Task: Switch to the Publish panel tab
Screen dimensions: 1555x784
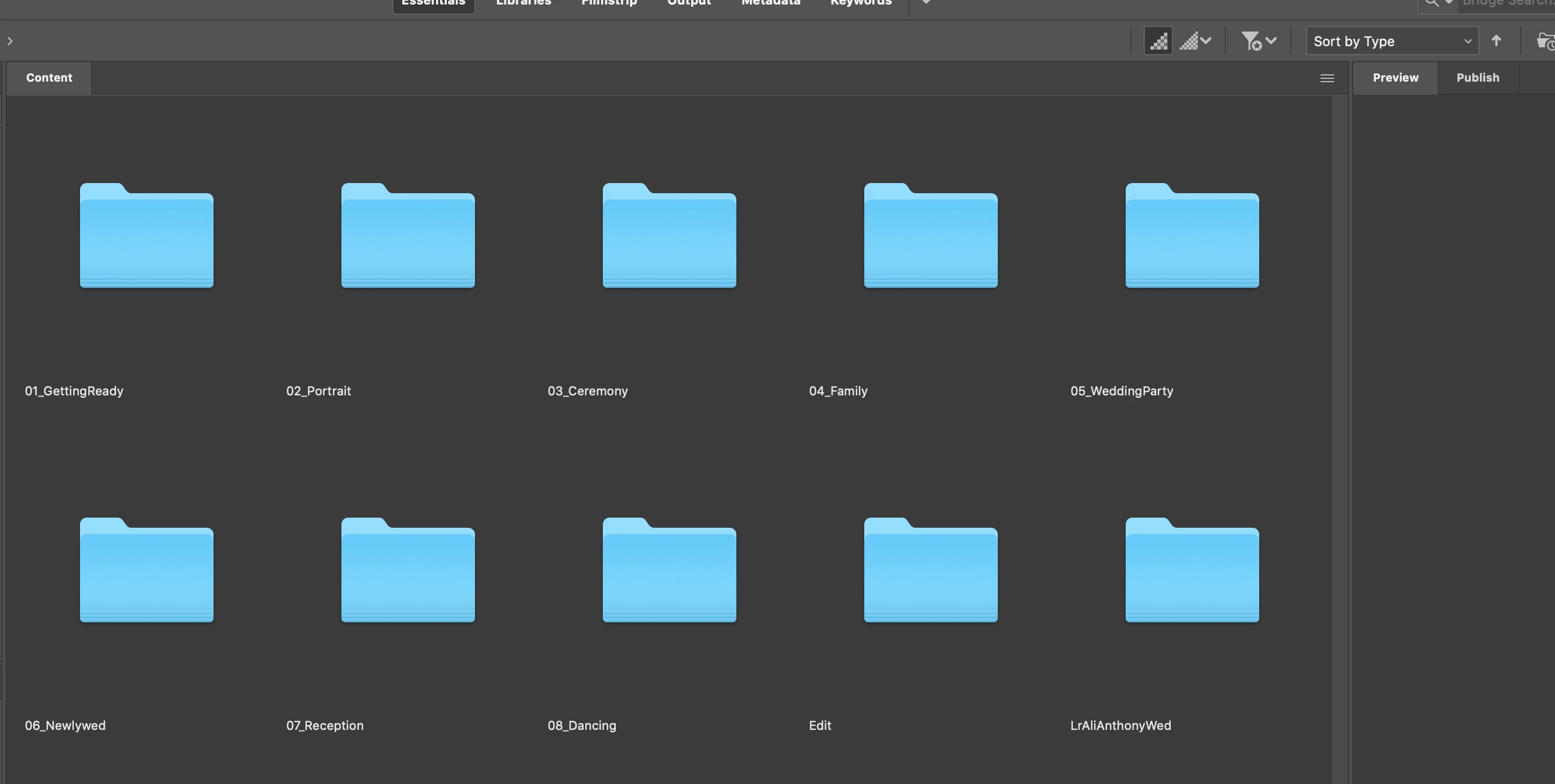Action: click(1477, 78)
